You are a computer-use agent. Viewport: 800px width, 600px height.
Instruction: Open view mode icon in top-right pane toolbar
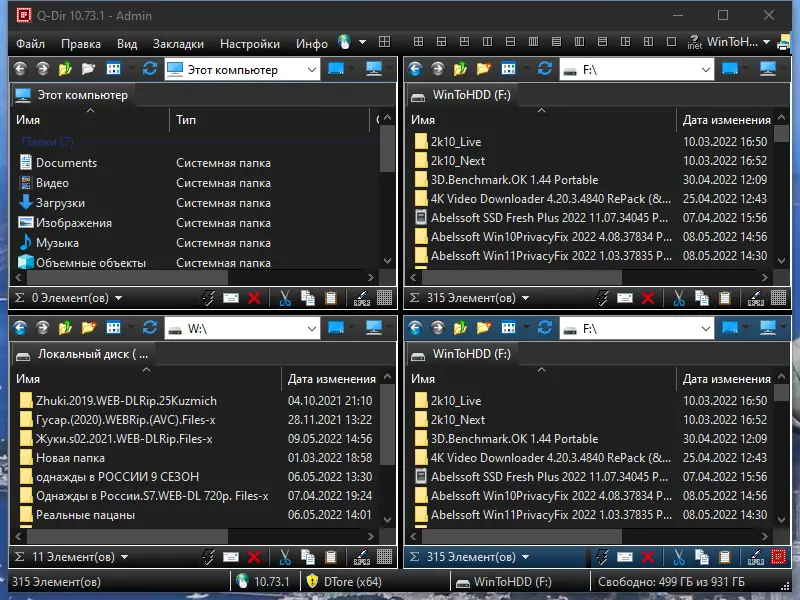(508, 69)
